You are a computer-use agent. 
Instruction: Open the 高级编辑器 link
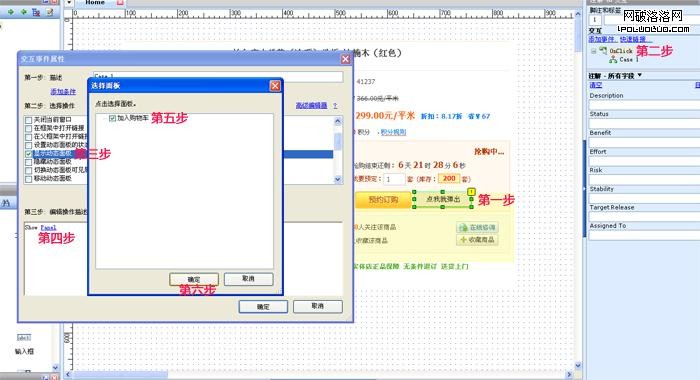[x=311, y=105]
